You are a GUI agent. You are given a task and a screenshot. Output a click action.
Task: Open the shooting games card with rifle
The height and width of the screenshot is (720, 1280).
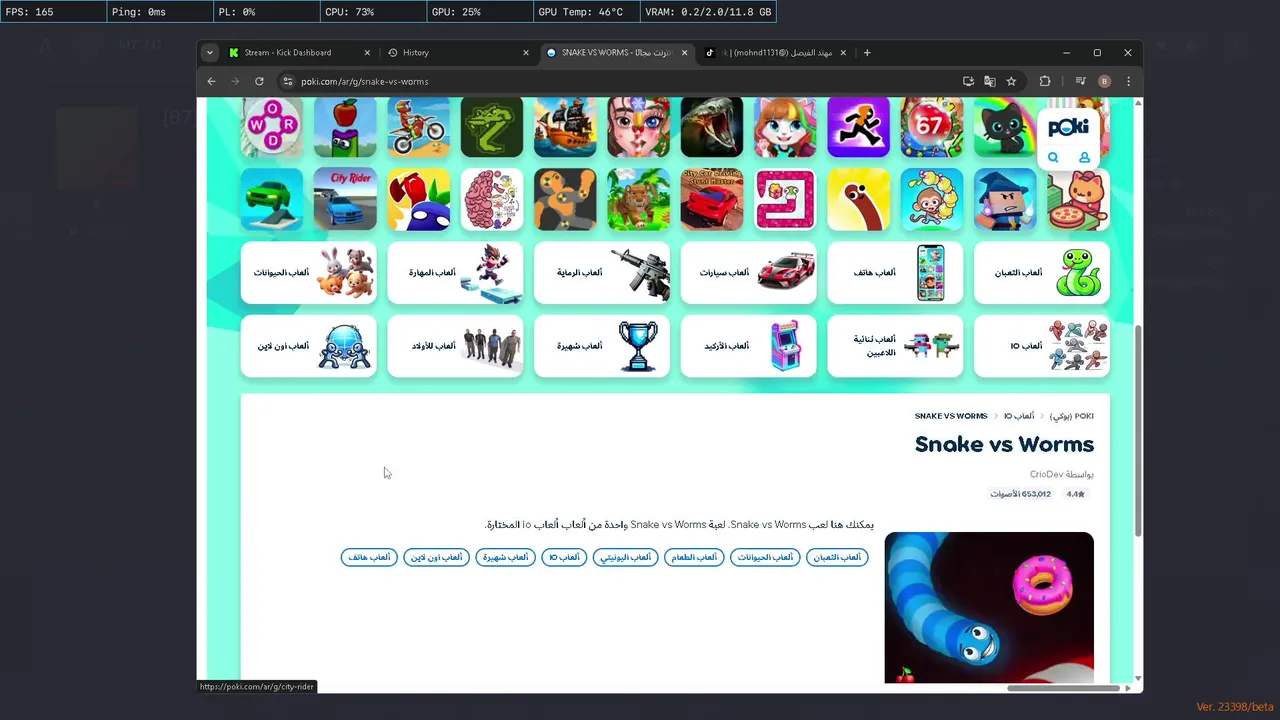pyautogui.click(x=602, y=272)
